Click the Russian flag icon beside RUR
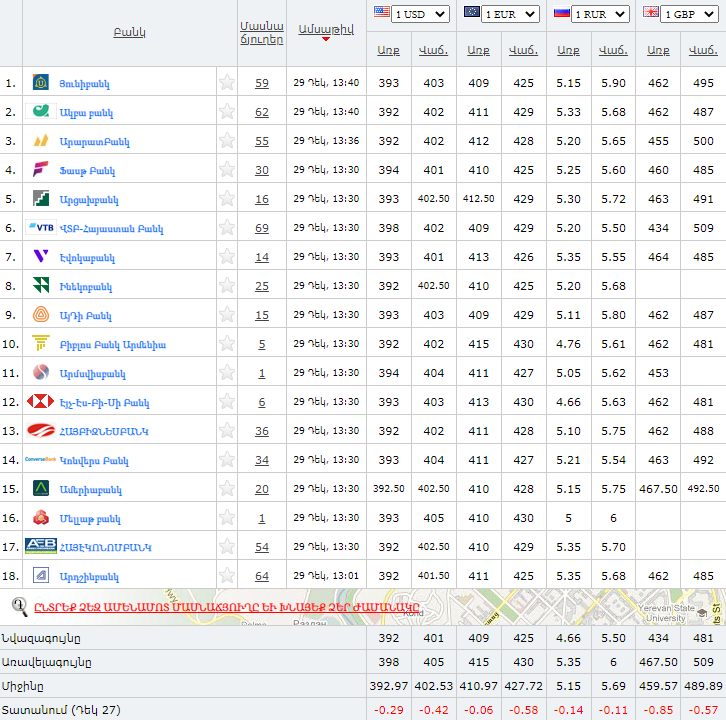 pyautogui.click(x=562, y=12)
